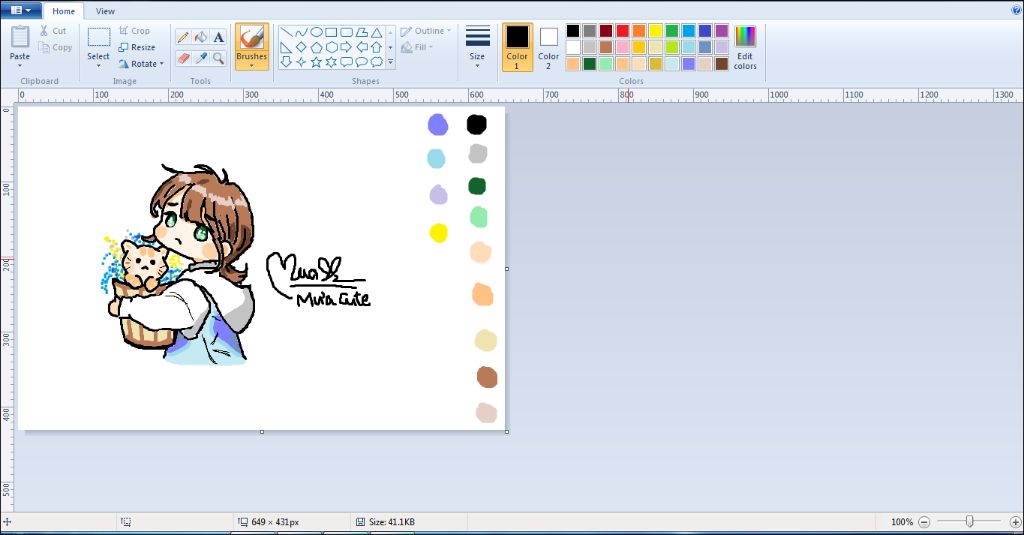This screenshot has height=535, width=1024.
Task: Choose the Pentagon shape
Action: [x=316, y=47]
